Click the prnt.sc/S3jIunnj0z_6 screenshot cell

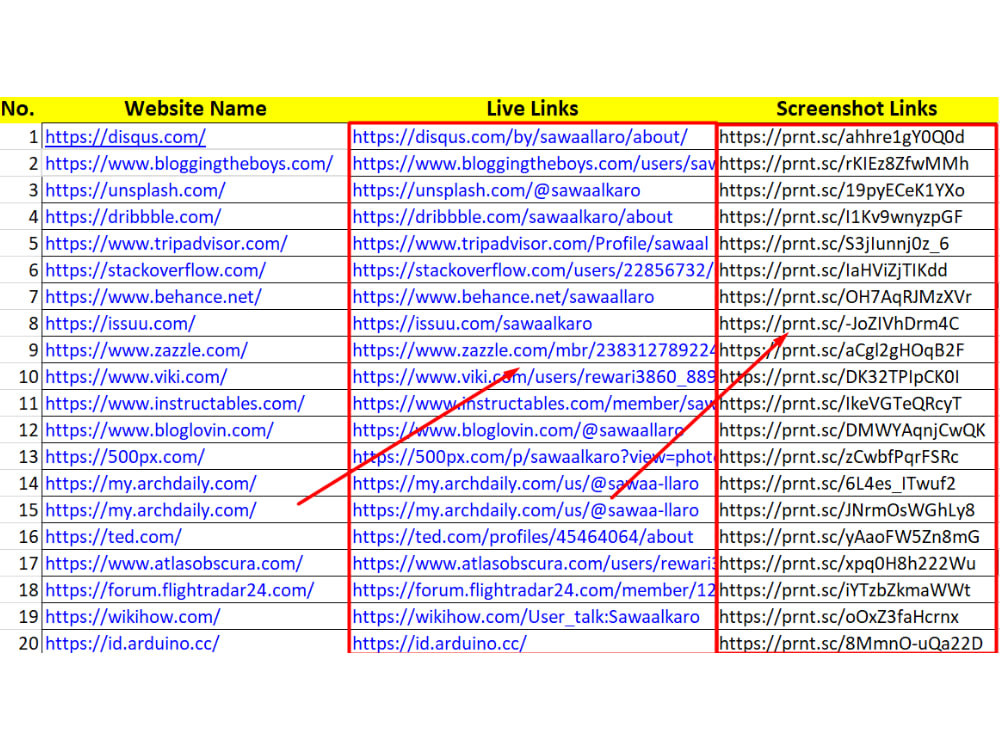857,244
